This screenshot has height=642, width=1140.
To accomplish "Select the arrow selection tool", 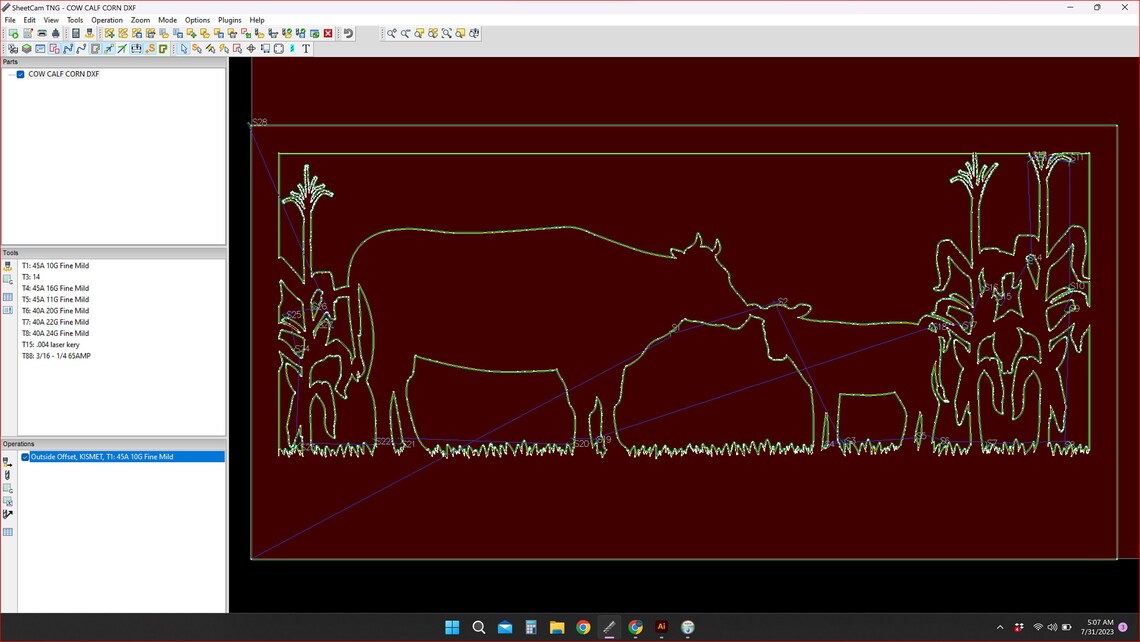I will [183, 48].
